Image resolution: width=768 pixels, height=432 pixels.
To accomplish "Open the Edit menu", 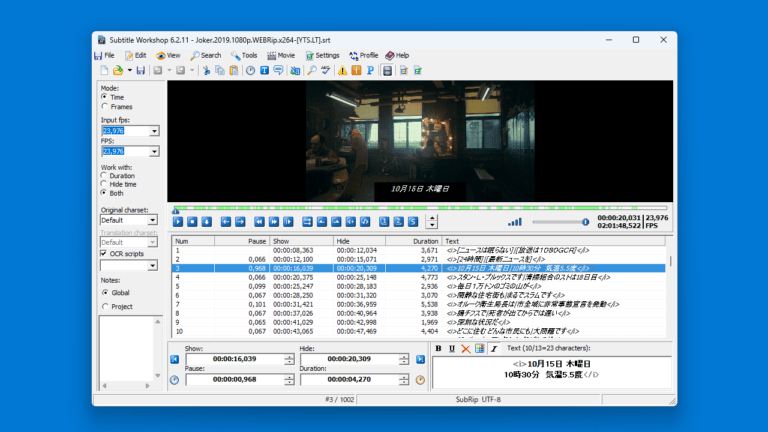I will 136,55.
